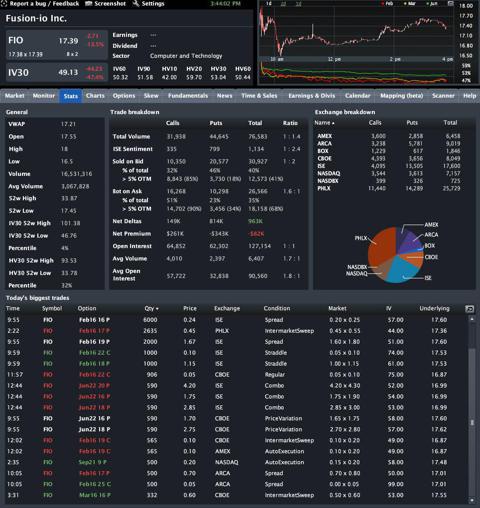The height and width of the screenshot is (508, 480).
Task: Click the Report a bug icon
Action: click(x=4, y=4)
